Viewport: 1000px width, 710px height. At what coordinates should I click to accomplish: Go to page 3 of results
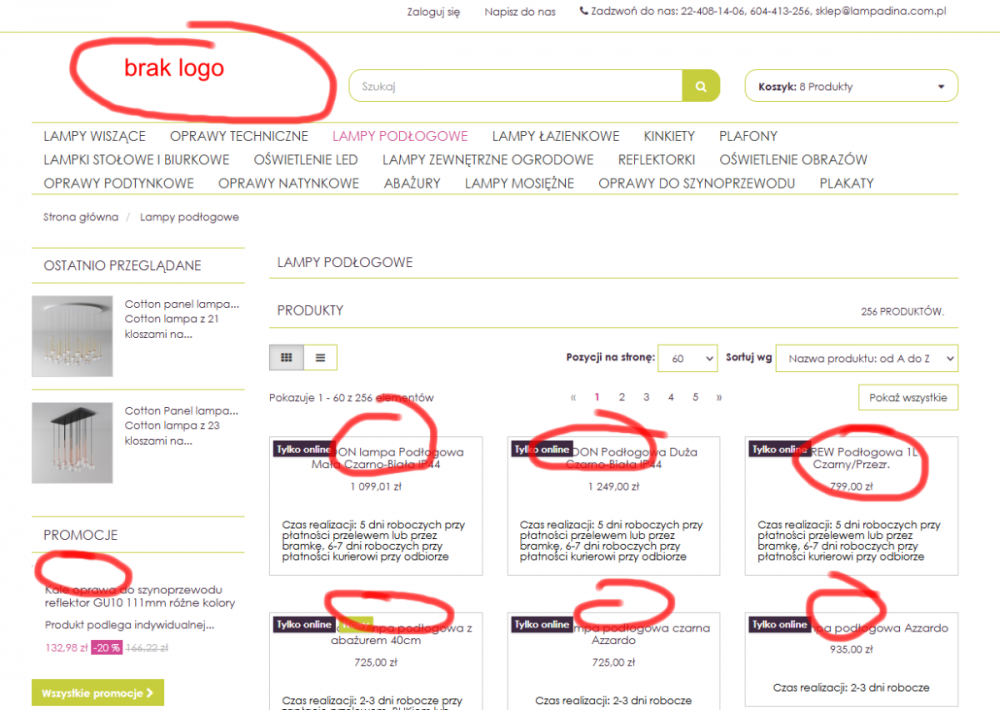coord(646,397)
